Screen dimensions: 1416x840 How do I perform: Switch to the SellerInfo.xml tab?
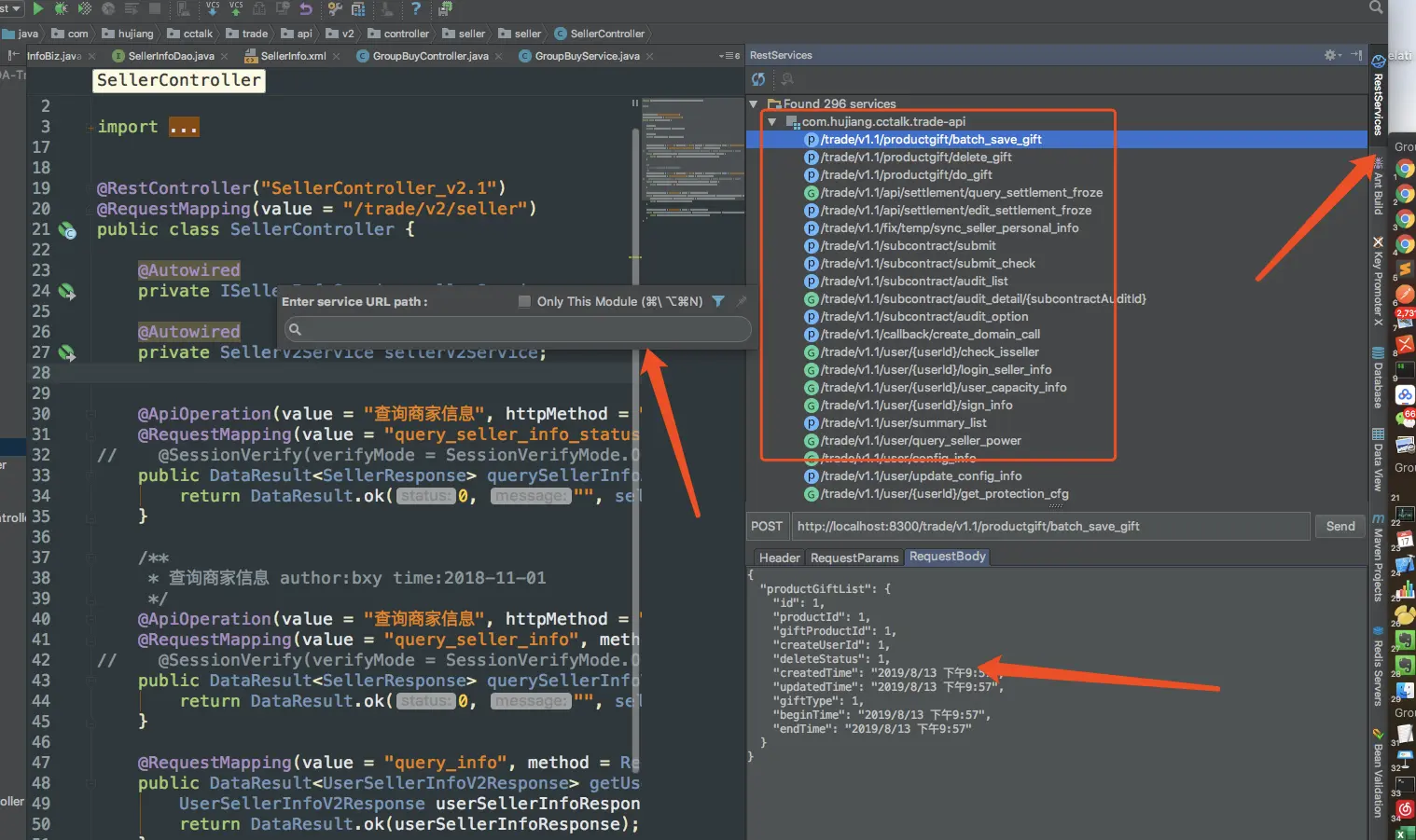pyautogui.click(x=293, y=56)
